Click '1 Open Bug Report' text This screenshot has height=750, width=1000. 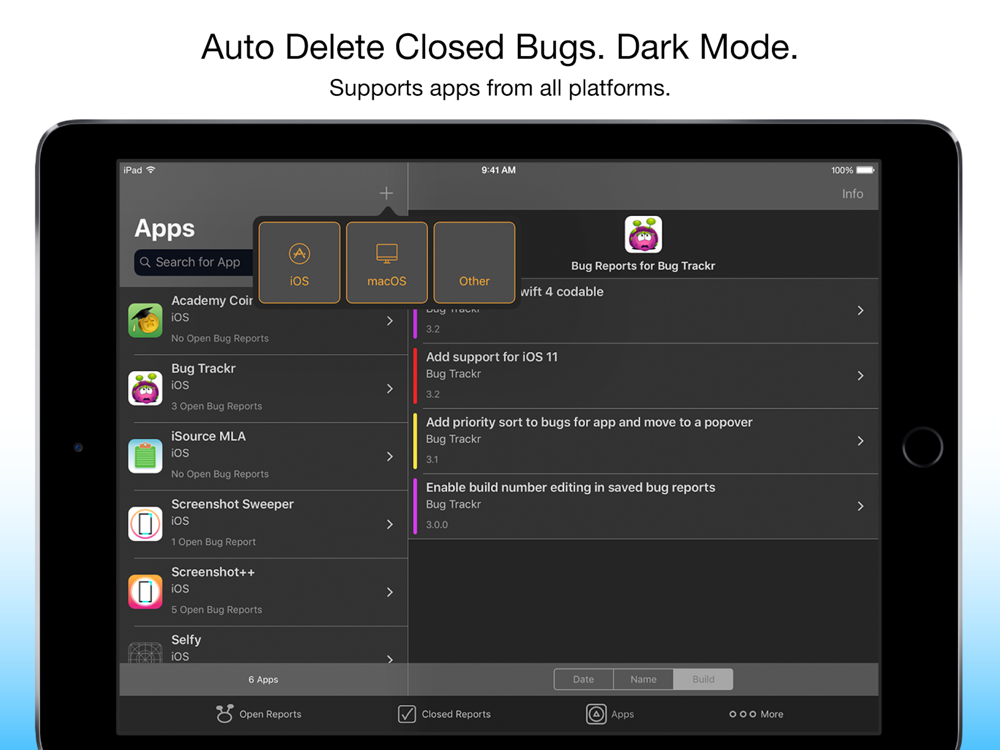tap(213, 542)
